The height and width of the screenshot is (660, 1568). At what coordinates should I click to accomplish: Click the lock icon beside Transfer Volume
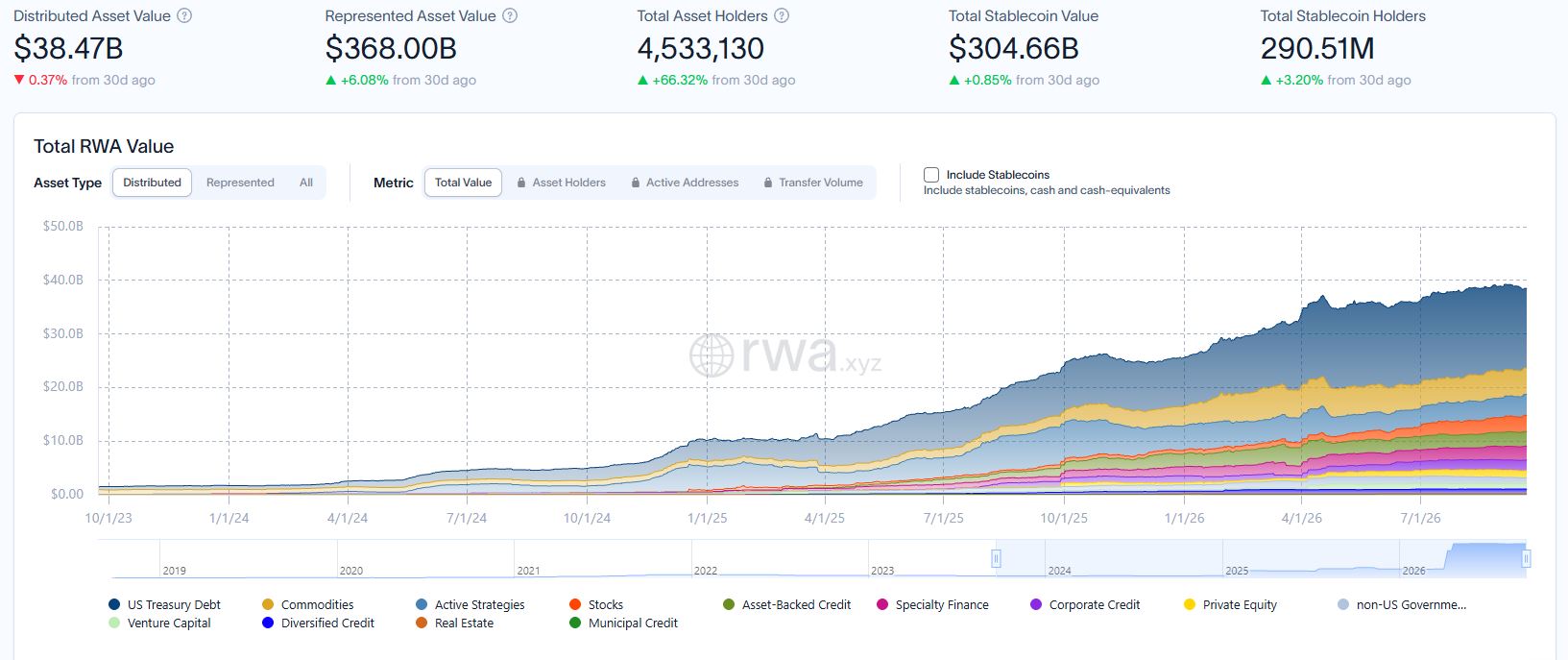pos(768,183)
